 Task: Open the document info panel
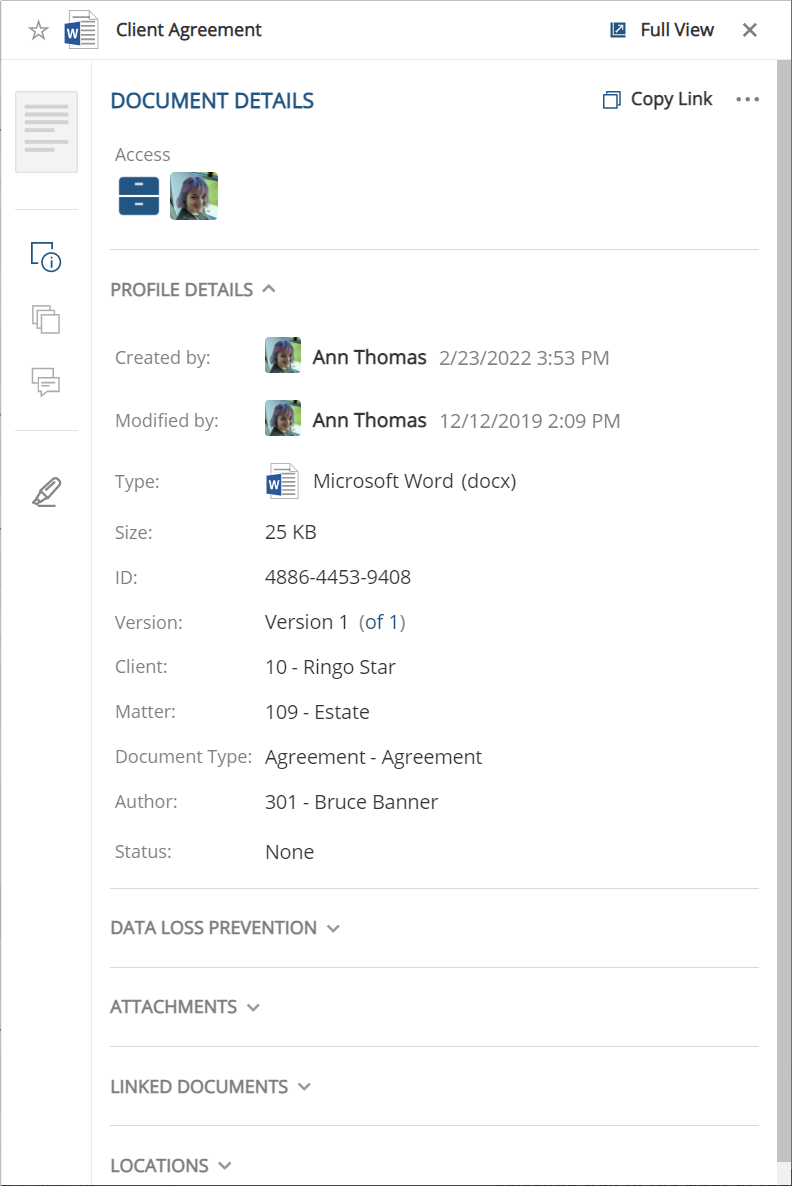(46, 257)
